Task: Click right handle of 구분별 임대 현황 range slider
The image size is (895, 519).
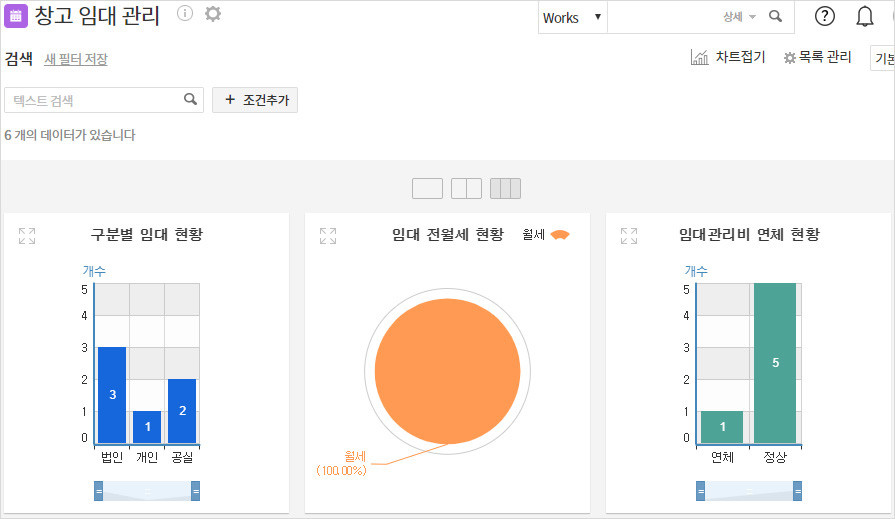Action: 195,491
